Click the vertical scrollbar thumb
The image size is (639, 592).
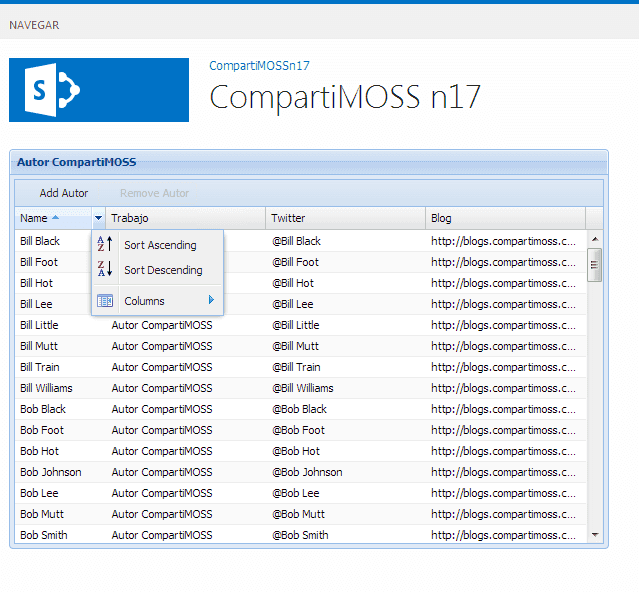(595, 264)
